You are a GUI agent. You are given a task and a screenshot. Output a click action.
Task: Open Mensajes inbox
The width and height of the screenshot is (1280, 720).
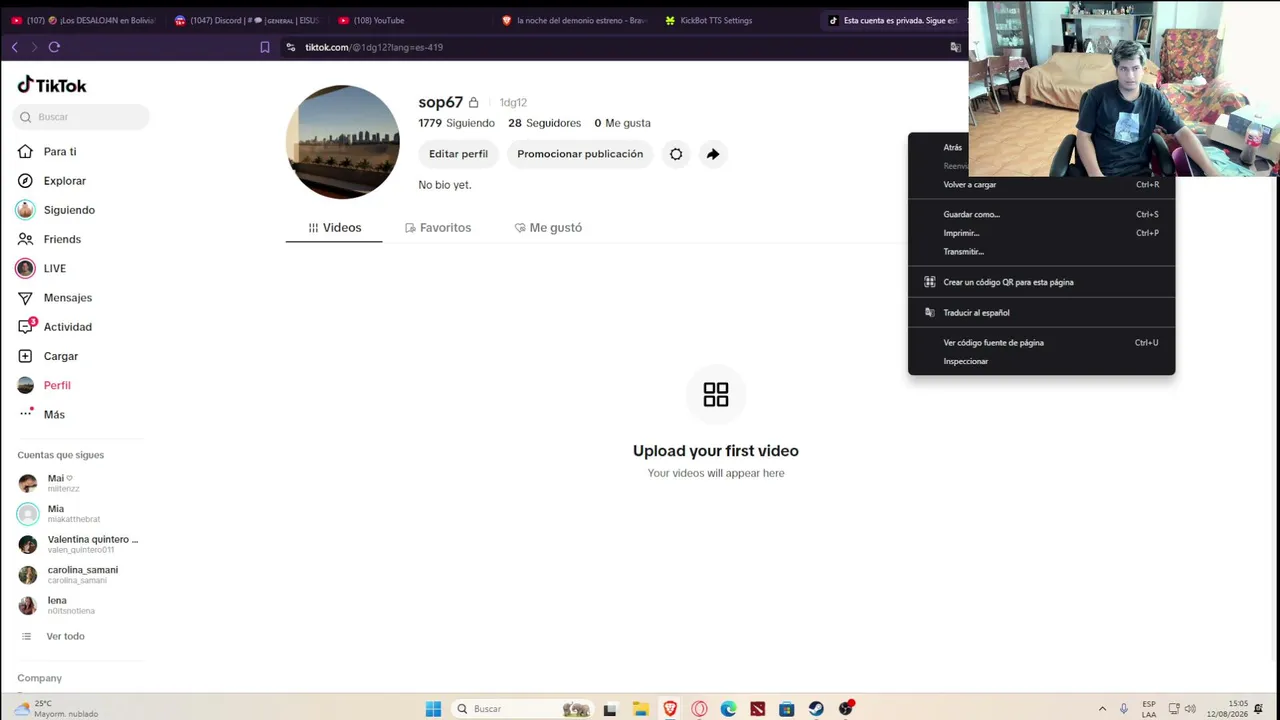tap(67, 298)
